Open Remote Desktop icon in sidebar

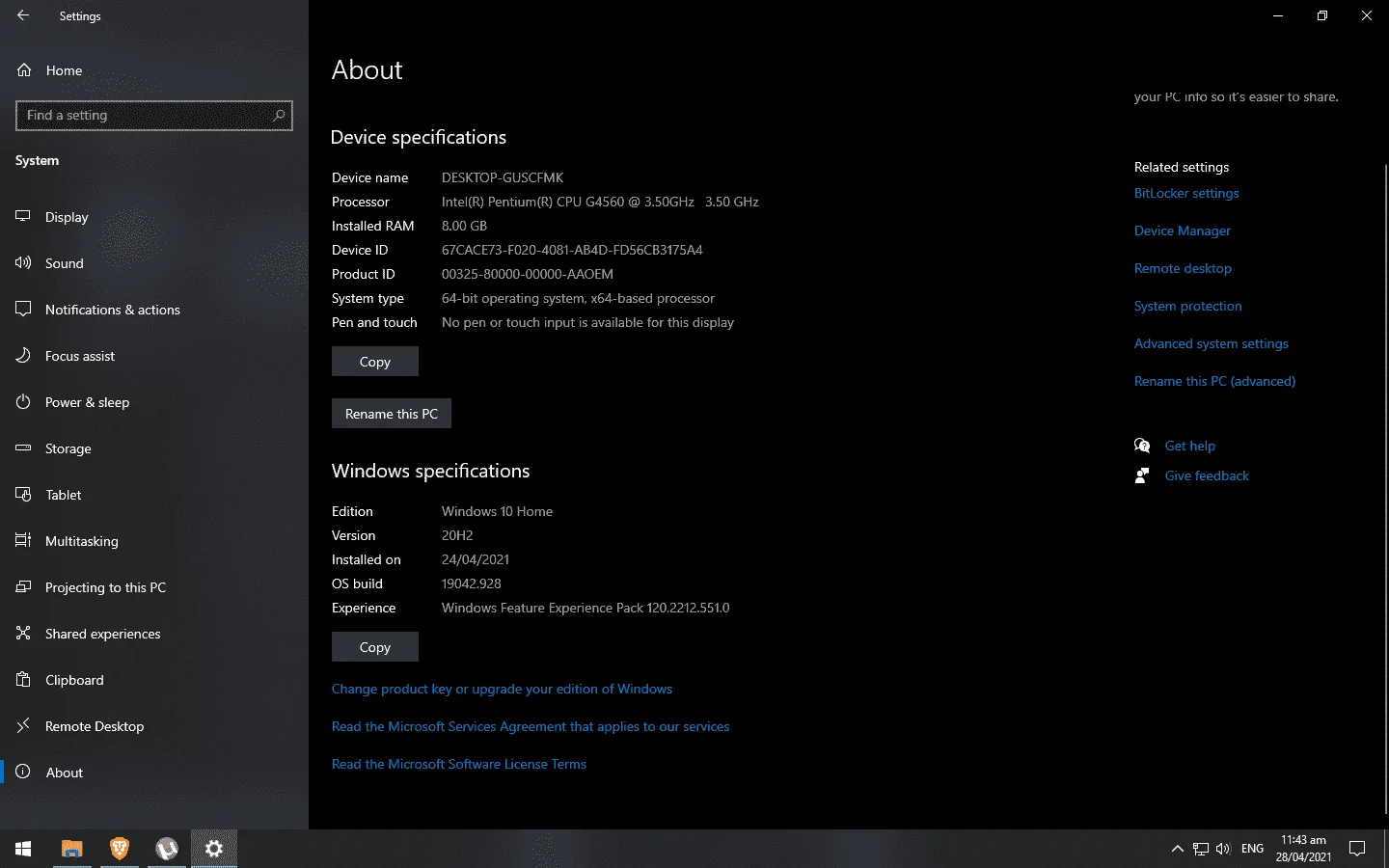pyautogui.click(x=23, y=726)
